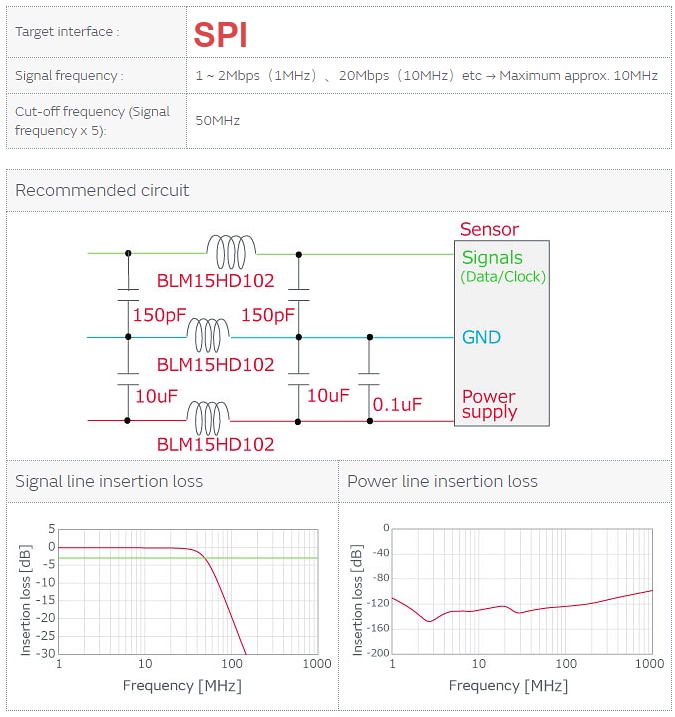Click the left 10uF capacitor label

(155, 396)
